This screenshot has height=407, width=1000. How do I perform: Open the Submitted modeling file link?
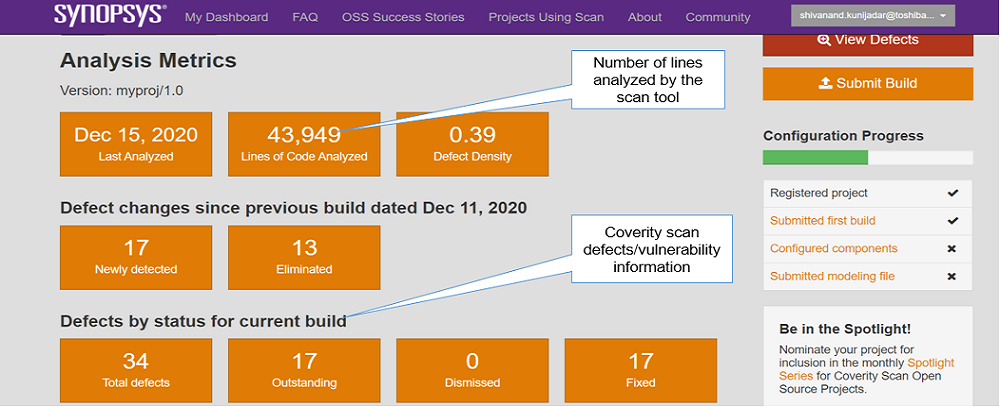(832, 276)
